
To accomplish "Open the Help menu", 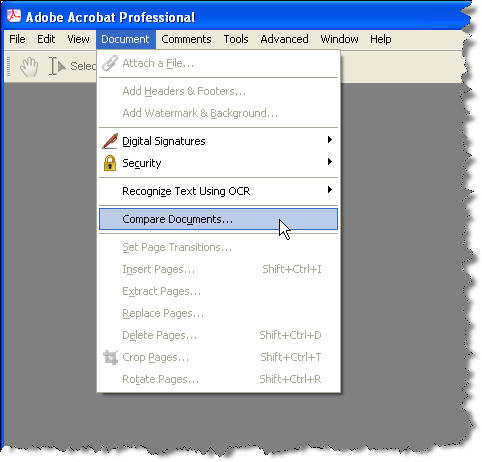I will coord(381,39).
